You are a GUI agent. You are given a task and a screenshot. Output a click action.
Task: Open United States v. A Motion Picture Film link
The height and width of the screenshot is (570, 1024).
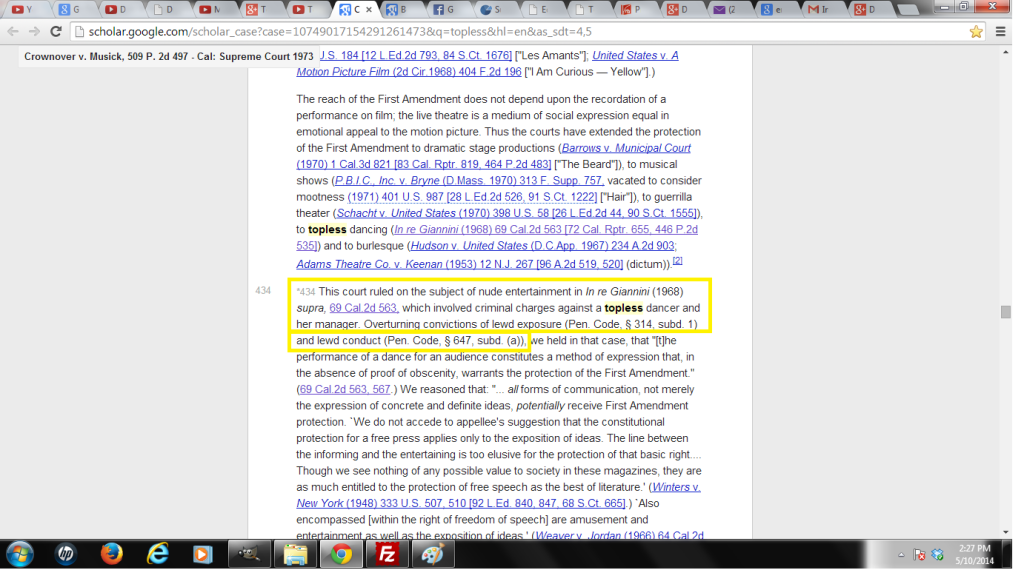click(487, 63)
